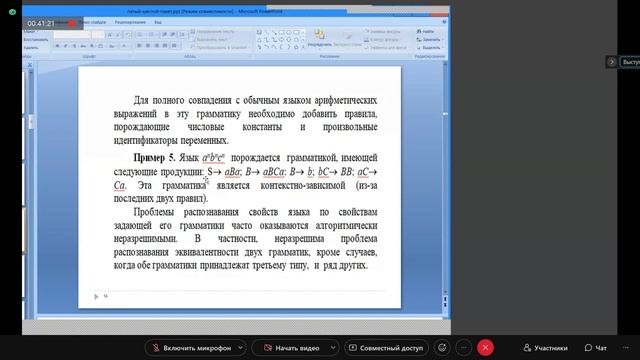The width and height of the screenshot is (640, 360).
Task: Open reactions smiley button
Action: [442, 348]
